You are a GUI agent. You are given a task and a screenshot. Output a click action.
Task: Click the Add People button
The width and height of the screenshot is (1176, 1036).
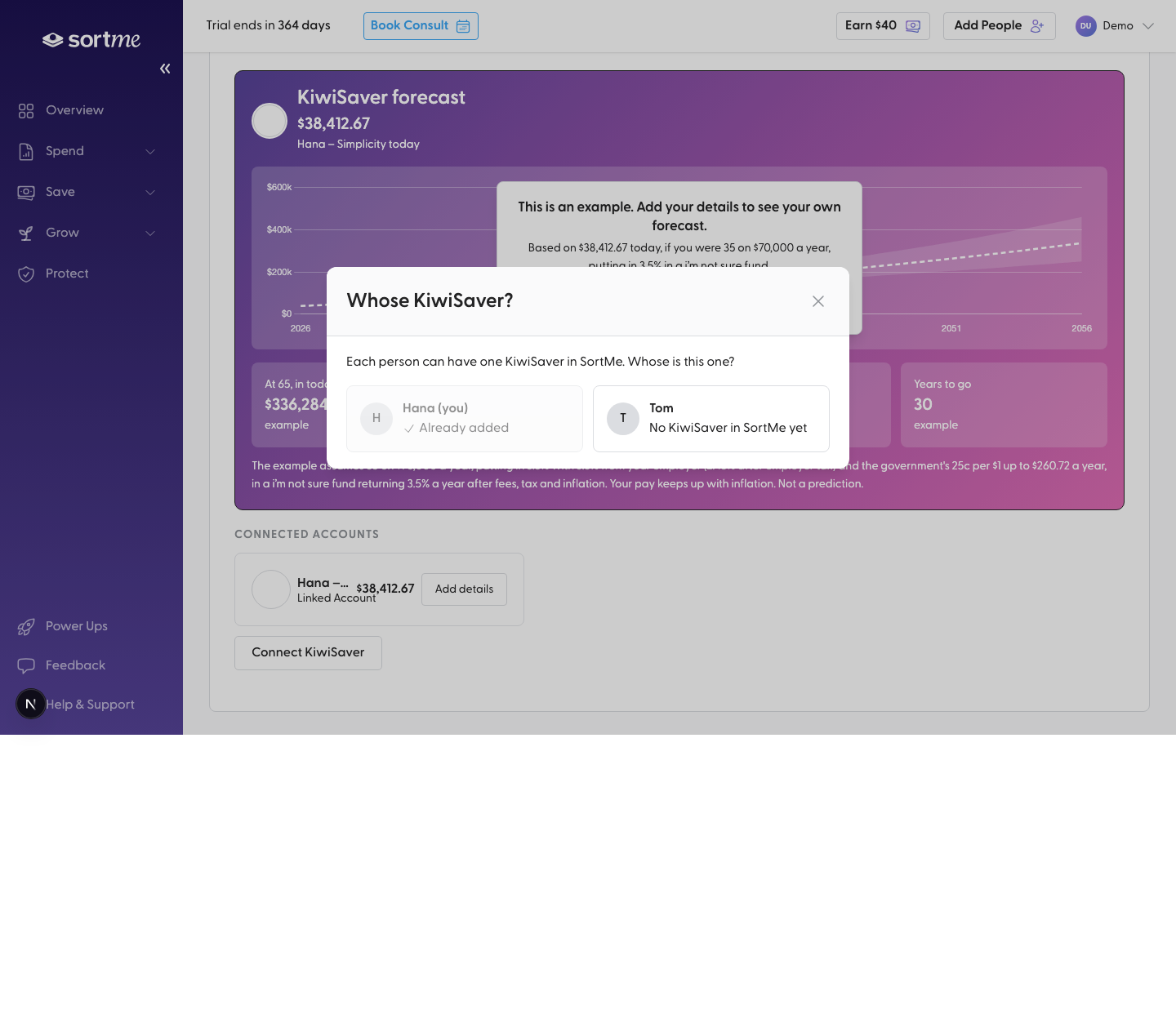[x=1000, y=26]
